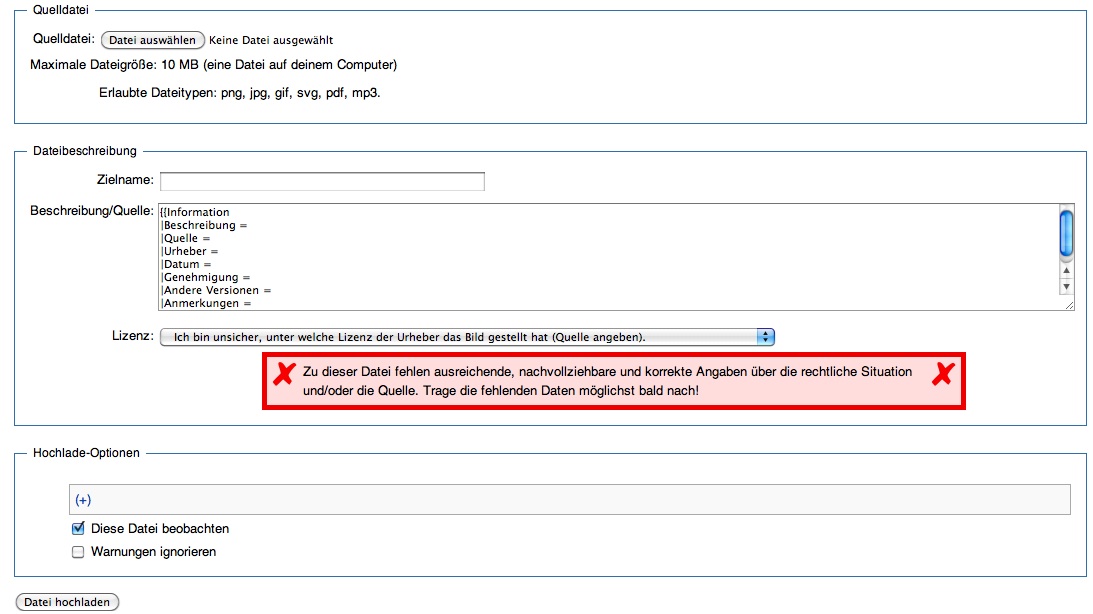Viewport: 1093px width, 614px height.
Task: Open the Lizenz dropdown menu
Action: 467,337
